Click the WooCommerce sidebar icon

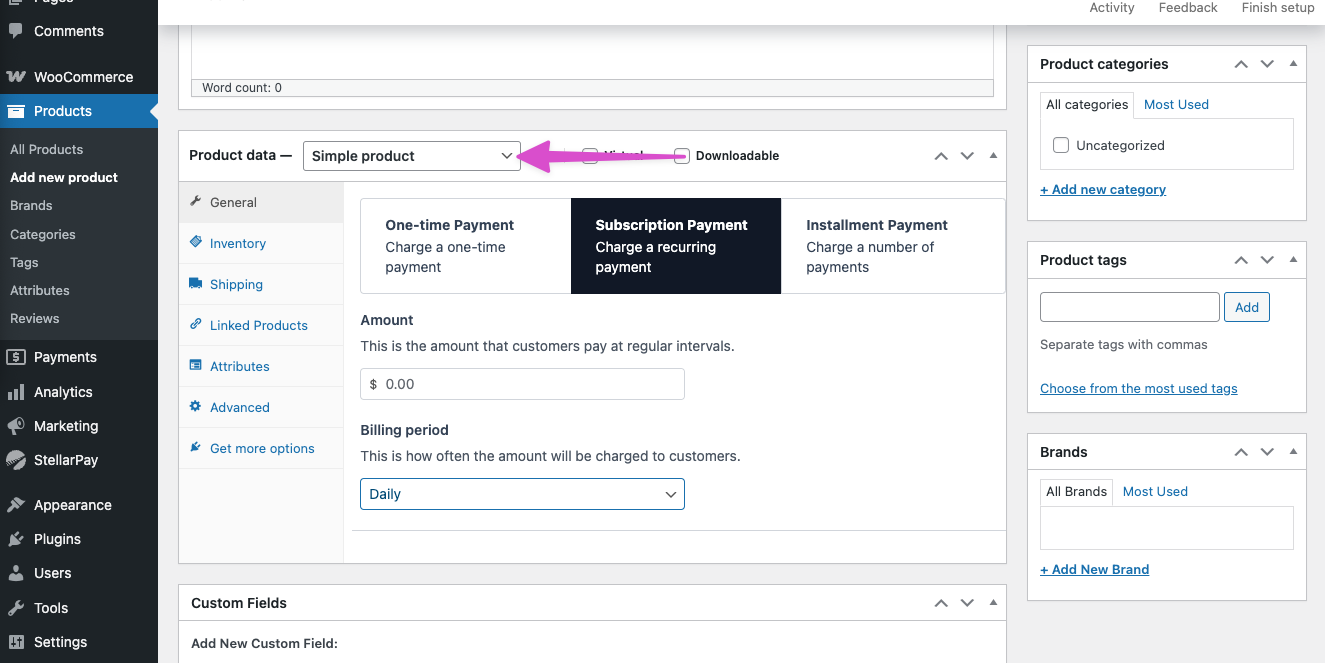(17, 76)
